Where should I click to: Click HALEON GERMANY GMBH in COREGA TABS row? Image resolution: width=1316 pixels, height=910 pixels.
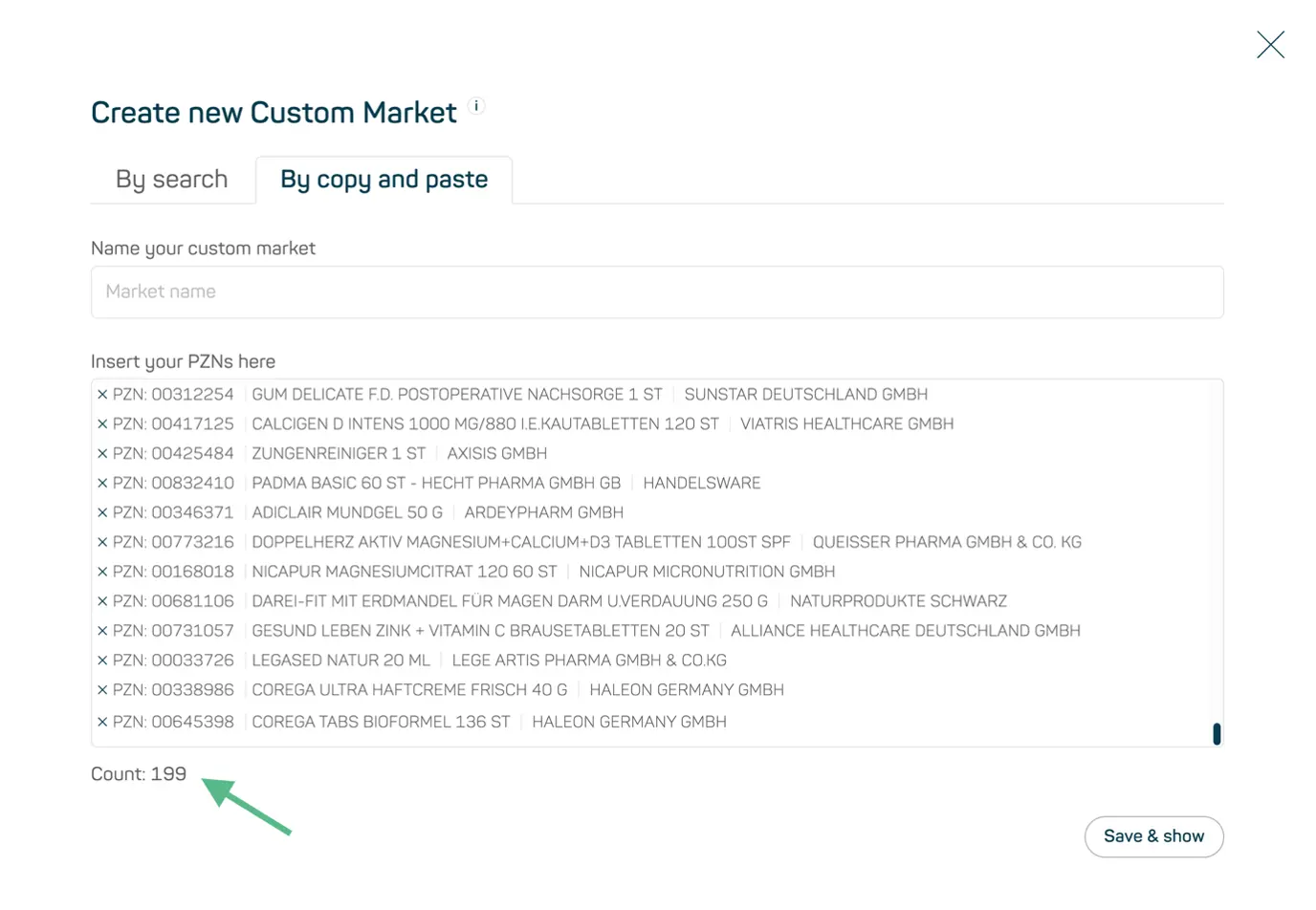pos(629,722)
